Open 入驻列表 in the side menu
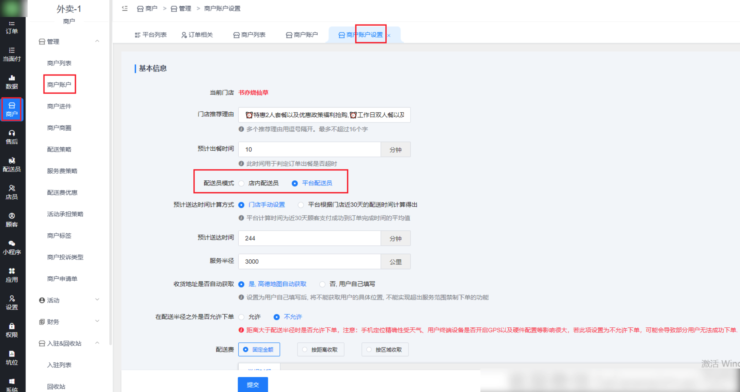 (59, 365)
